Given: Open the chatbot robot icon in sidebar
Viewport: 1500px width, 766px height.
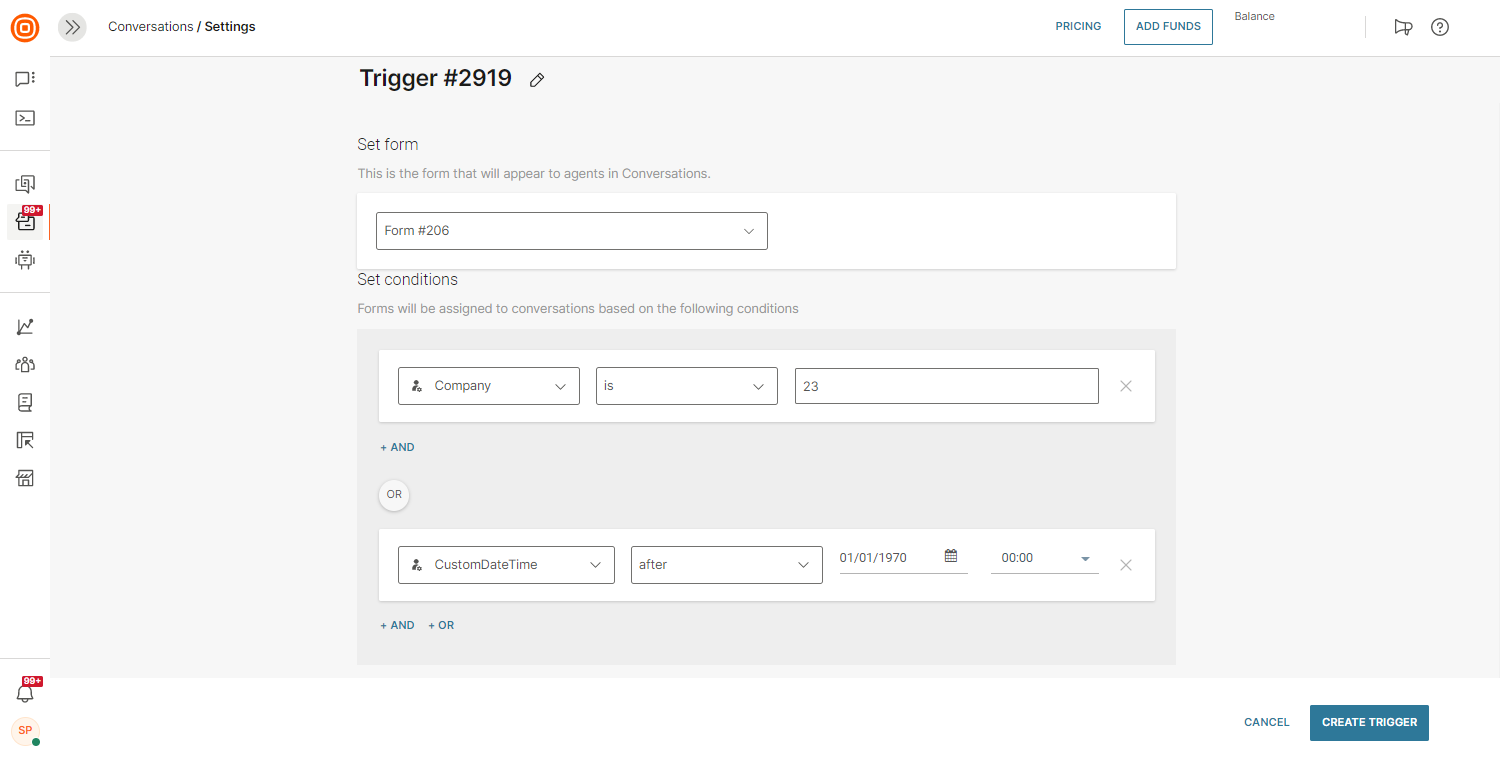Looking at the screenshot, I should tap(25, 260).
